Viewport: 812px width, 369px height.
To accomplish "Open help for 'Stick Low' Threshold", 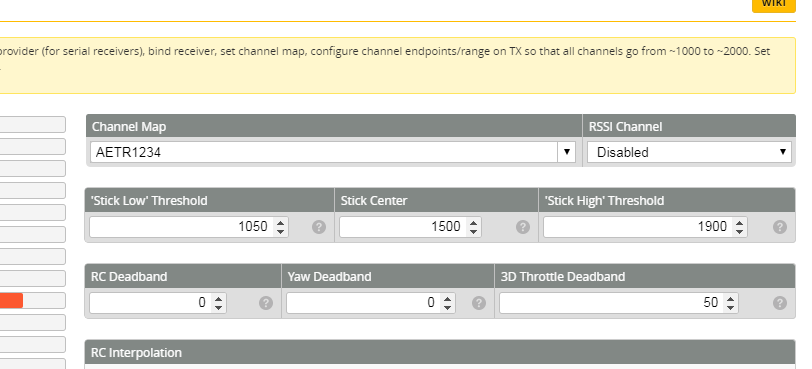I will click(319, 227).
